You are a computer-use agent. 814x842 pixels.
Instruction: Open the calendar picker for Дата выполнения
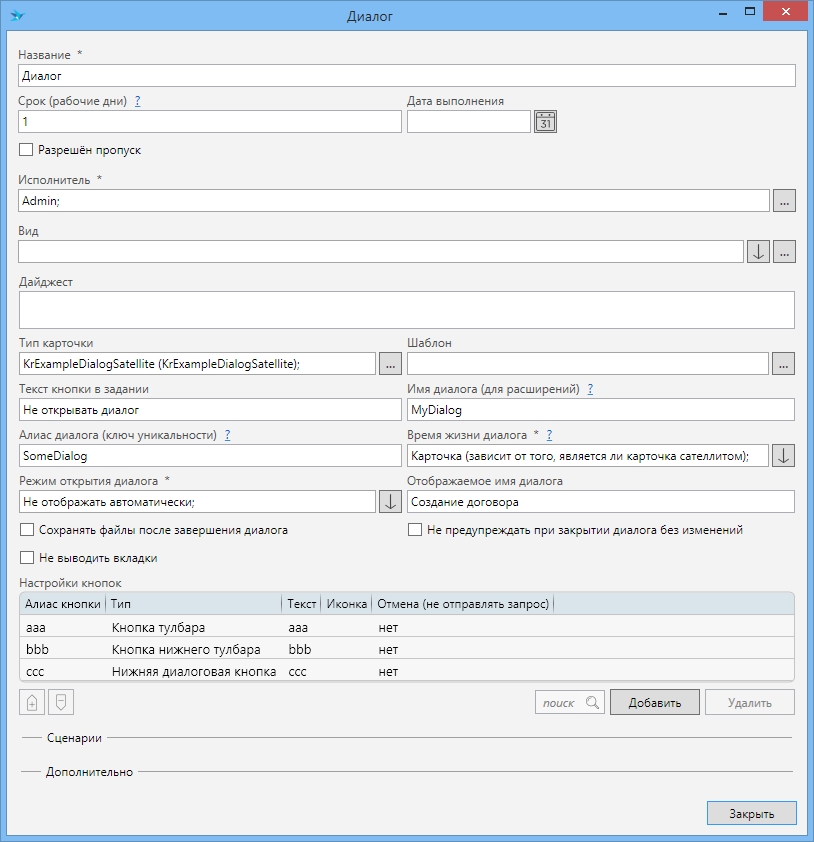pyautogui.click(x=545, y=122)
